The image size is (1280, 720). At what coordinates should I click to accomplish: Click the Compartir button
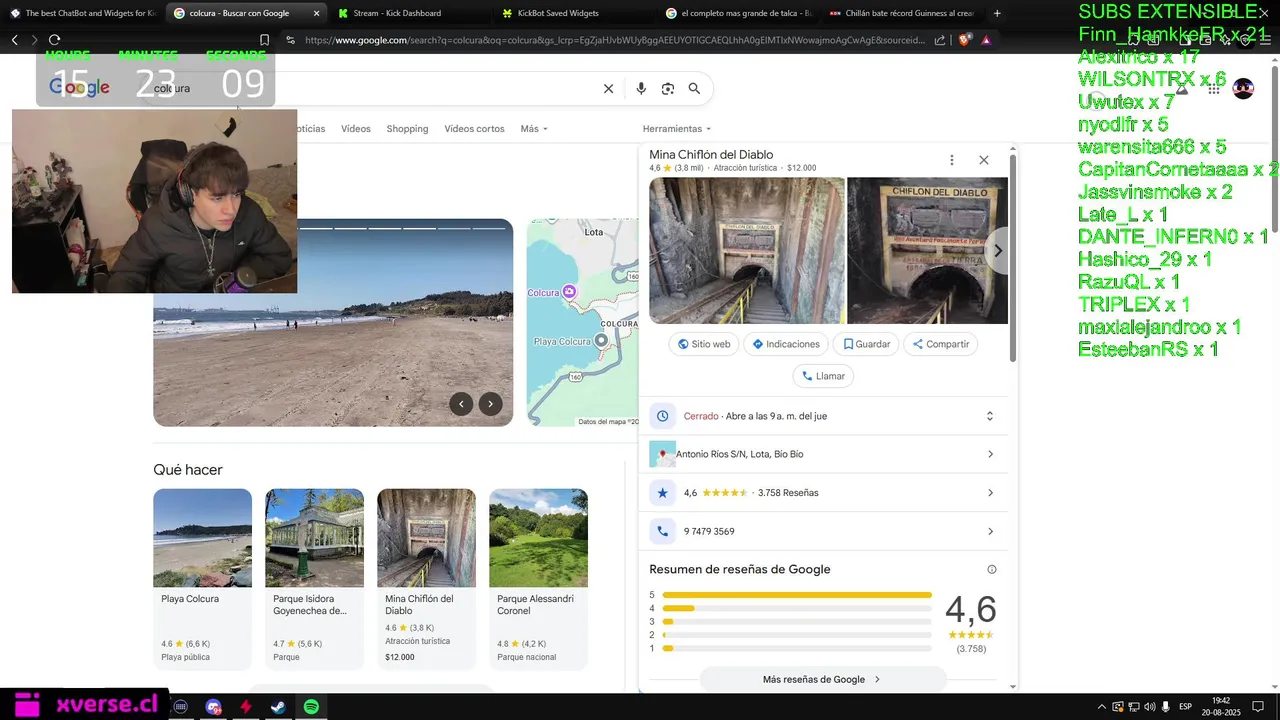(940, 344)
